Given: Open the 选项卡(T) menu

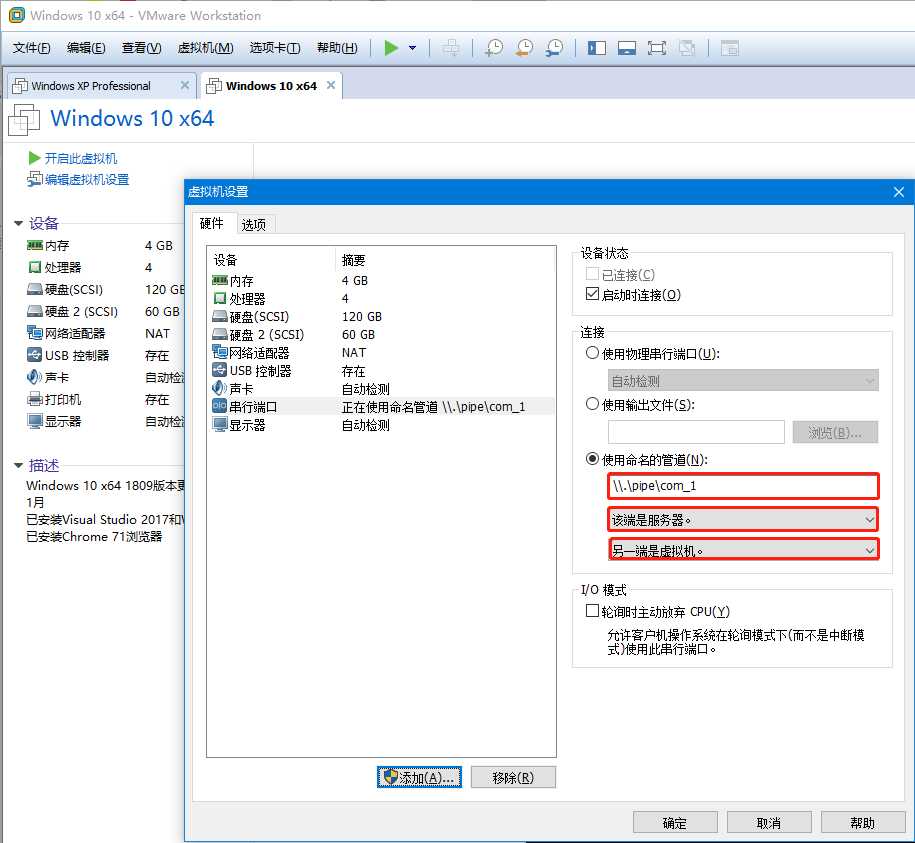Looking at the screenshot, I should [275, 48].
